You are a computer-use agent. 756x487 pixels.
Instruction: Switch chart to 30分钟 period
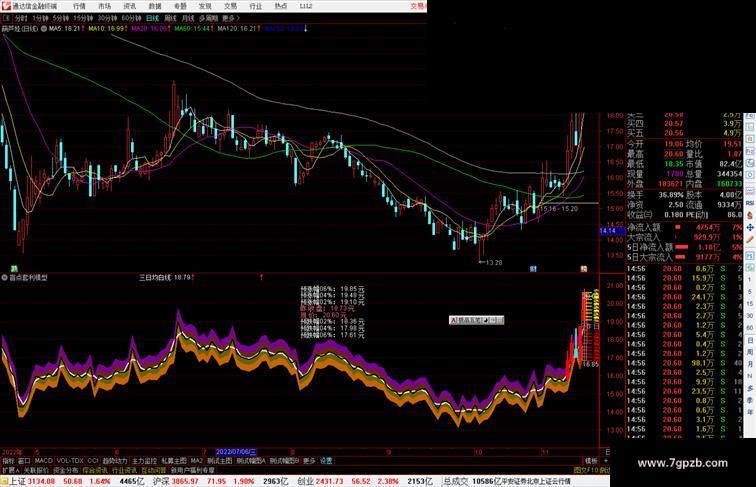(107, 18)
